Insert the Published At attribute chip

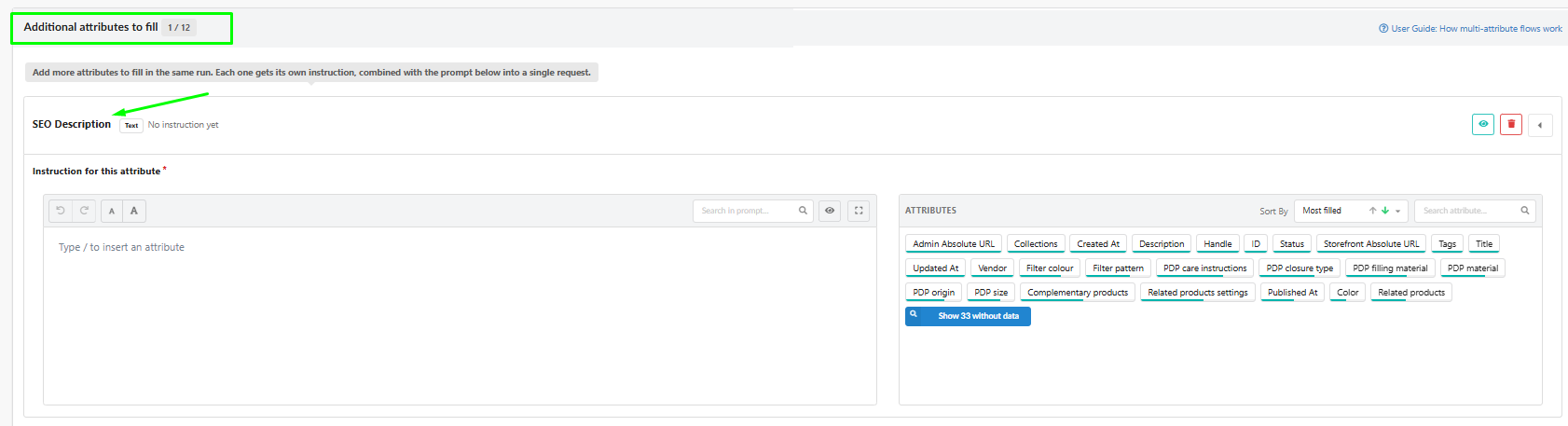point(1292,292)
